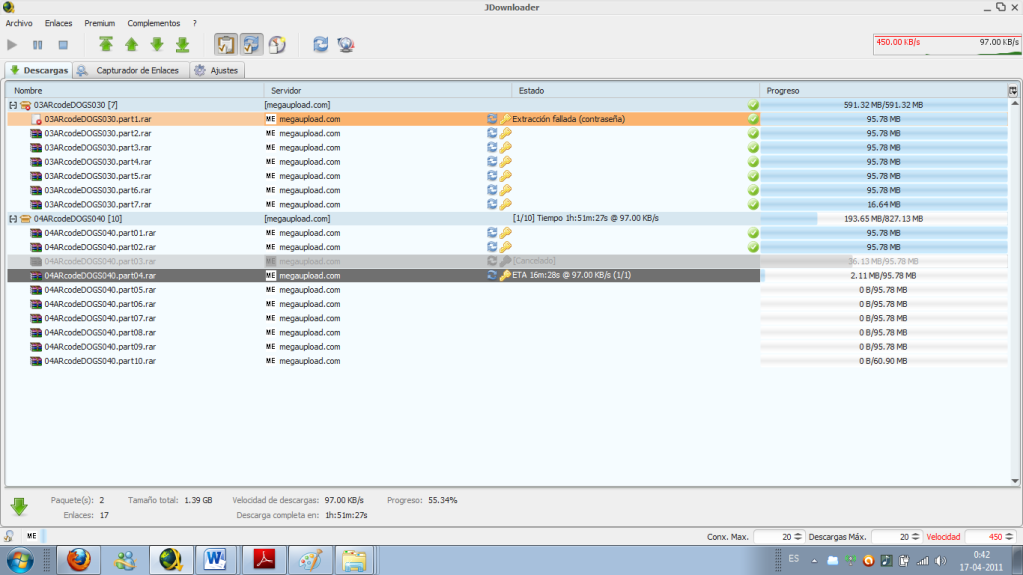Show hidden tray icons arrow

tap(814, 561)
